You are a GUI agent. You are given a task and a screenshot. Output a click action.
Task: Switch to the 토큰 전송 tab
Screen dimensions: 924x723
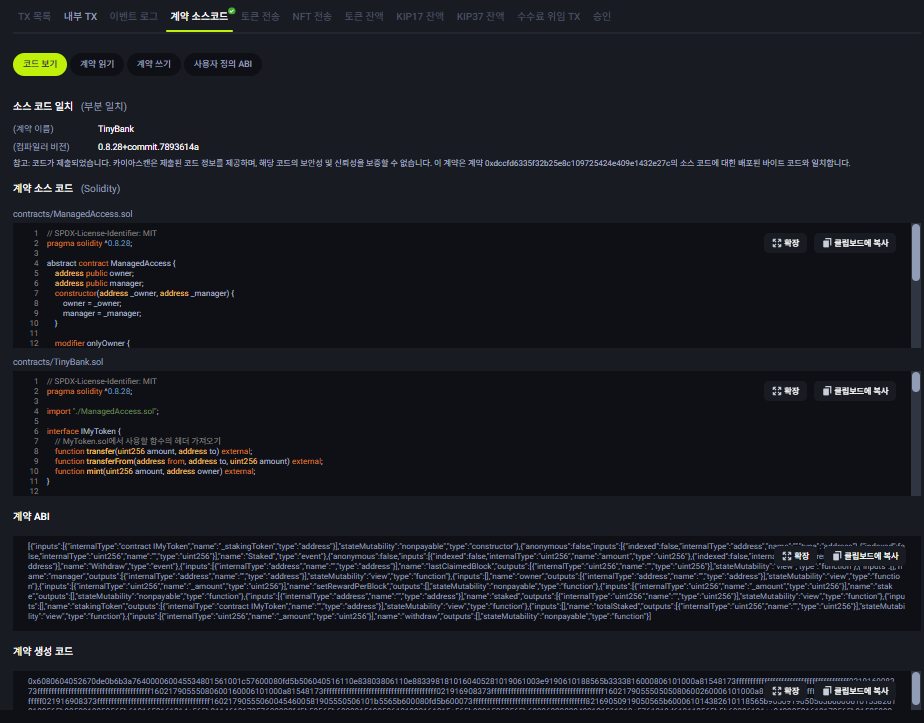point(260,15)
